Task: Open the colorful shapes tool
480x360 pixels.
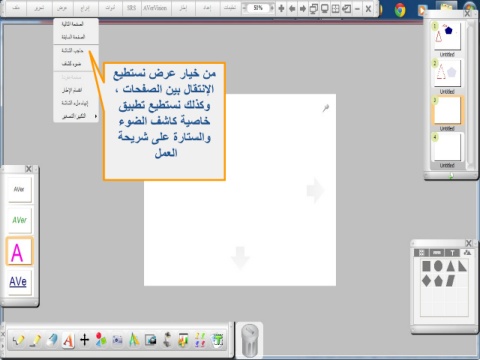Action: pos(101,340)
